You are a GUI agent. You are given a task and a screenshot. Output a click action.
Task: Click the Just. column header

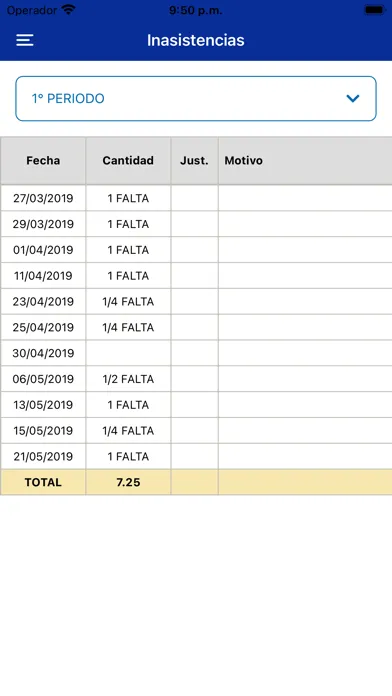(194, 161)
